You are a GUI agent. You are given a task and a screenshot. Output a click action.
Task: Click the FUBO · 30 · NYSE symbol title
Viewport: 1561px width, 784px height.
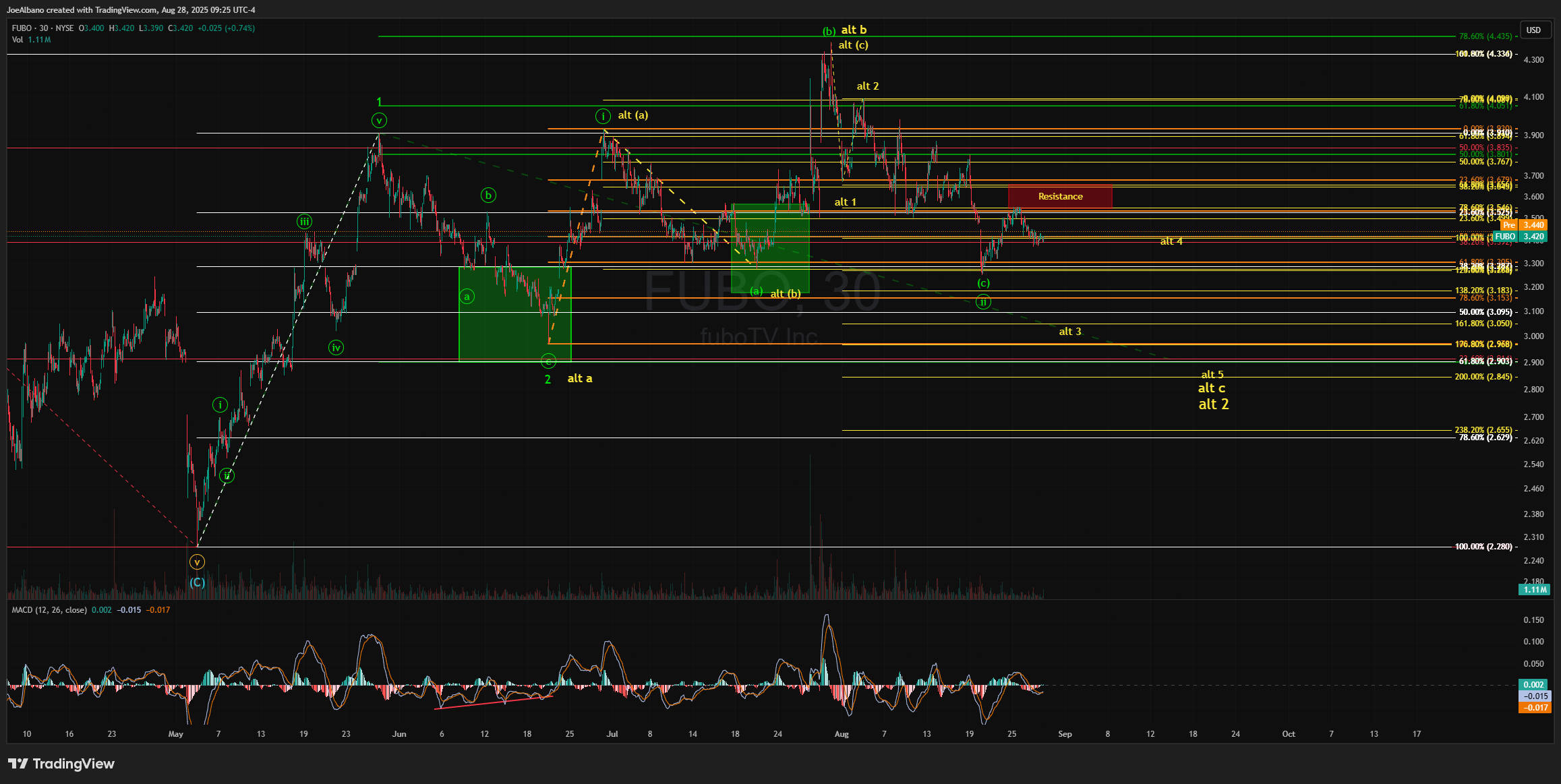click(x=42, y=28)
